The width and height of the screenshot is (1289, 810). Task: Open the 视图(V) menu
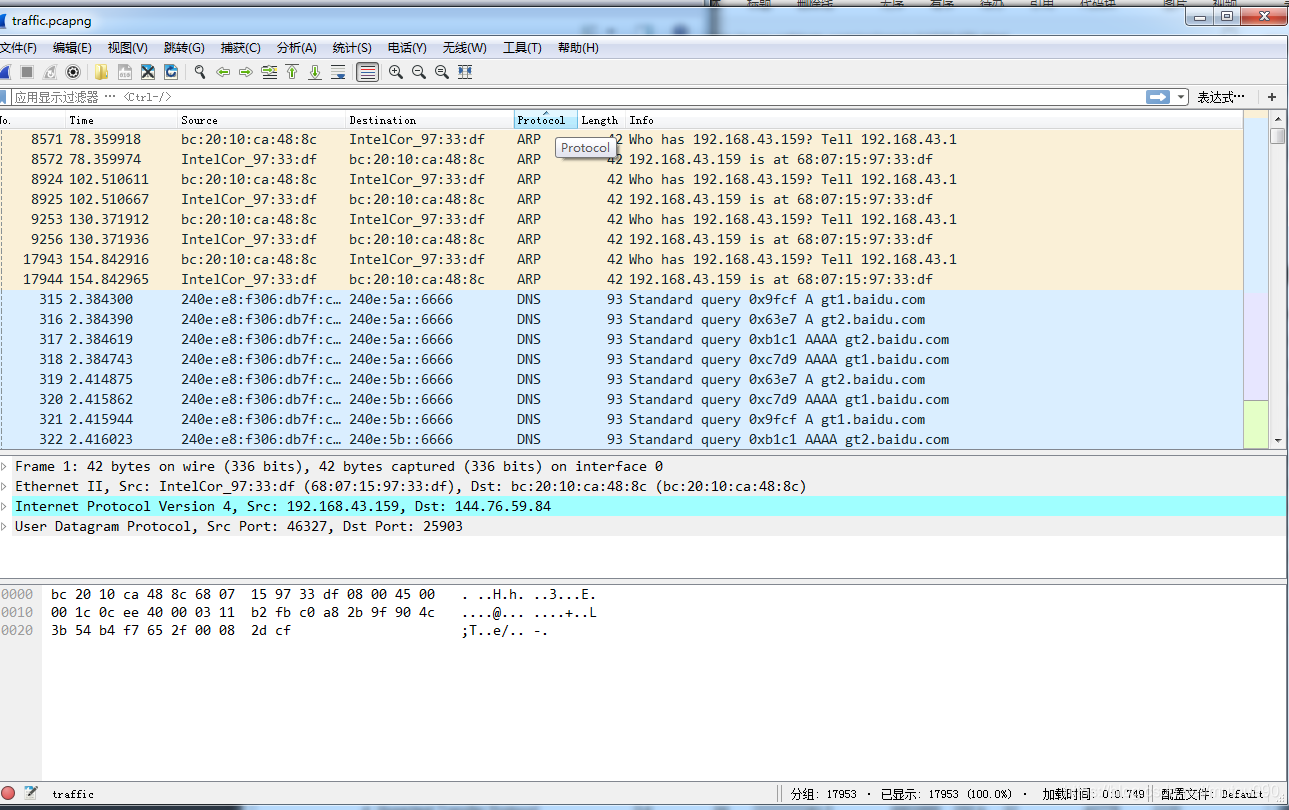click(128, 48)
